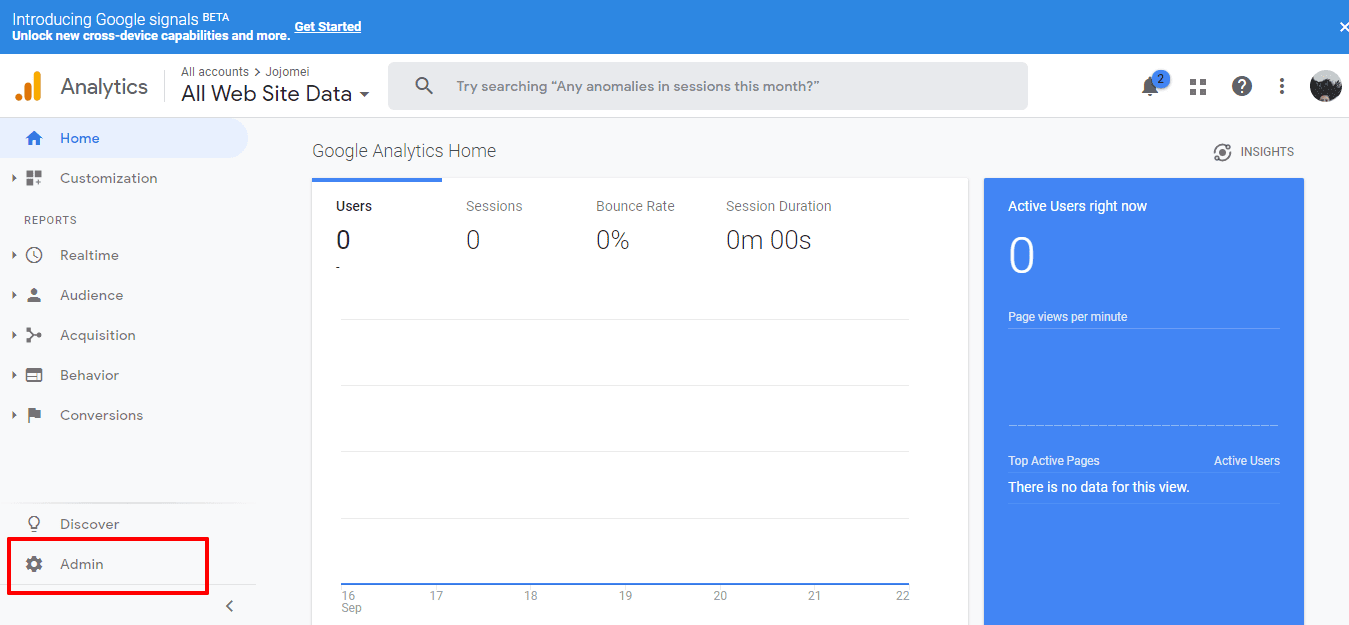Click the Acquisition branching icon
This screenshot has height=625, width=1349.
tap(34, 335)
